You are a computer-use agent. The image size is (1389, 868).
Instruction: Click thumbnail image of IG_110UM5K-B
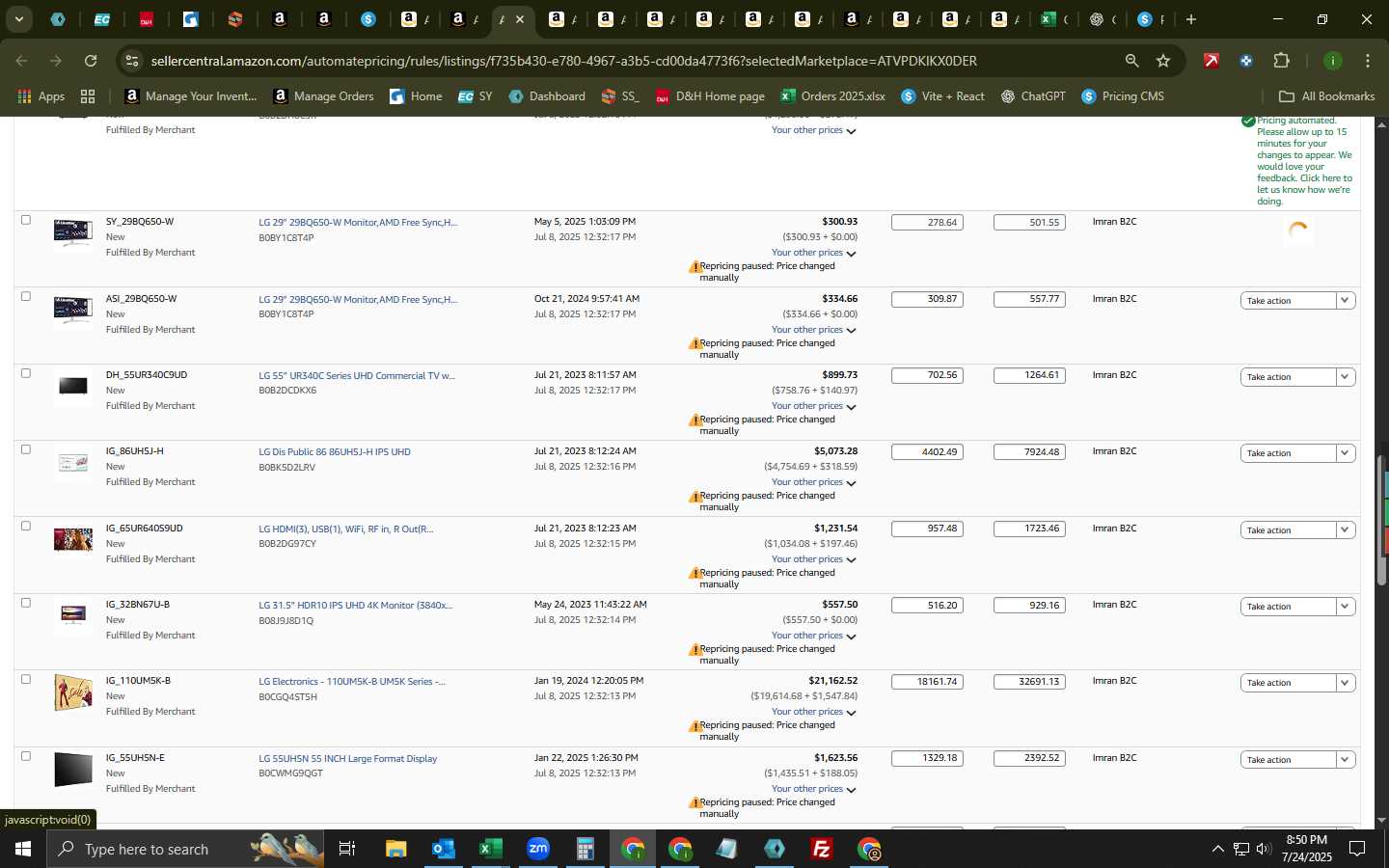[73, 692]
